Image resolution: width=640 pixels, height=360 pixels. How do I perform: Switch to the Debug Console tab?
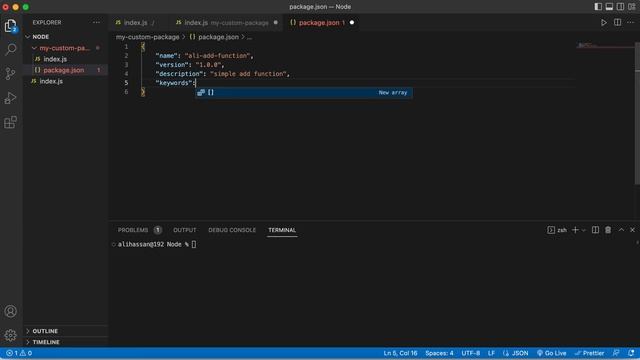pos(232,230)
